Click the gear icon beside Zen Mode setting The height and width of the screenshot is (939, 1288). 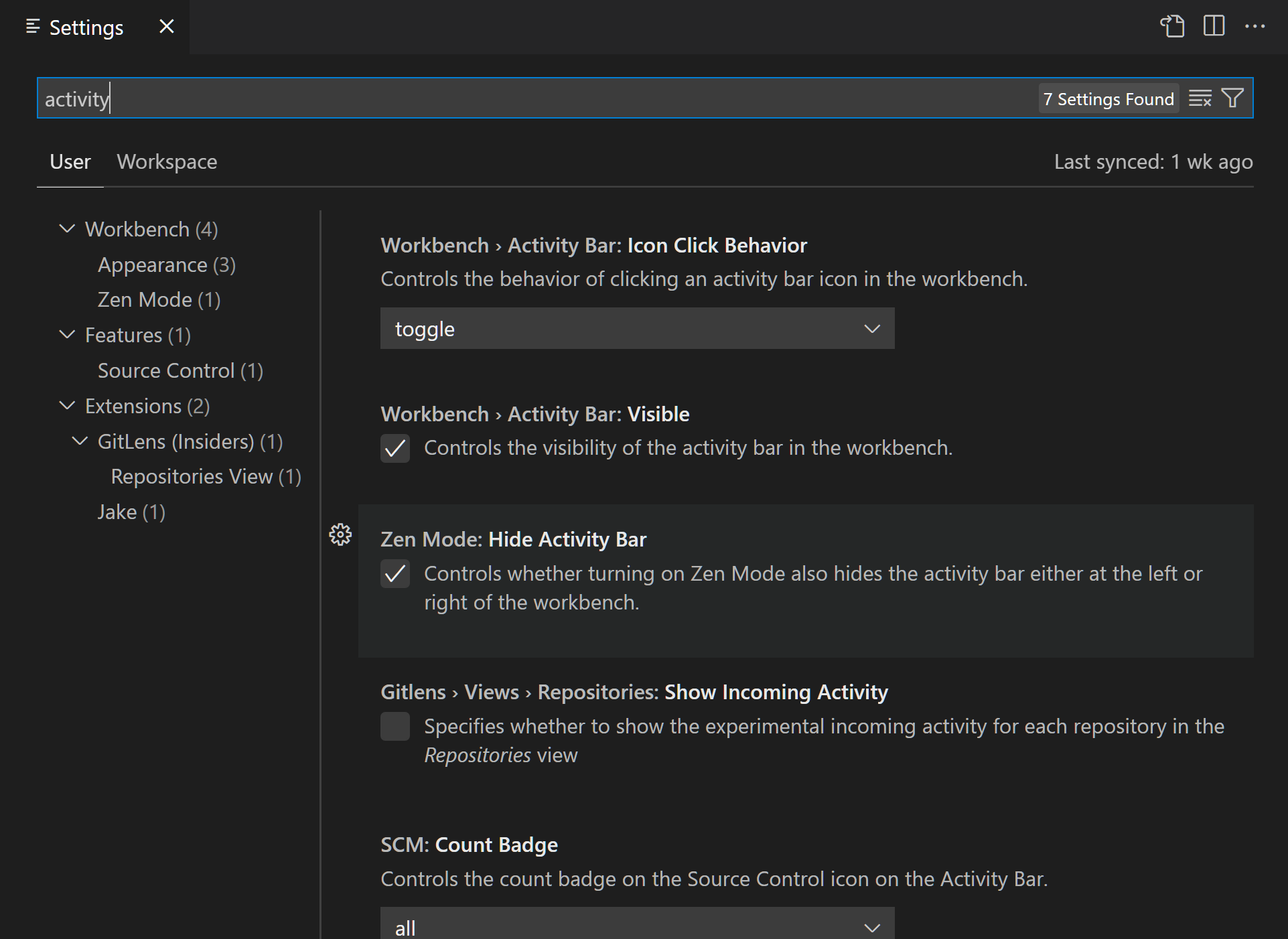[x=340, y=534]
